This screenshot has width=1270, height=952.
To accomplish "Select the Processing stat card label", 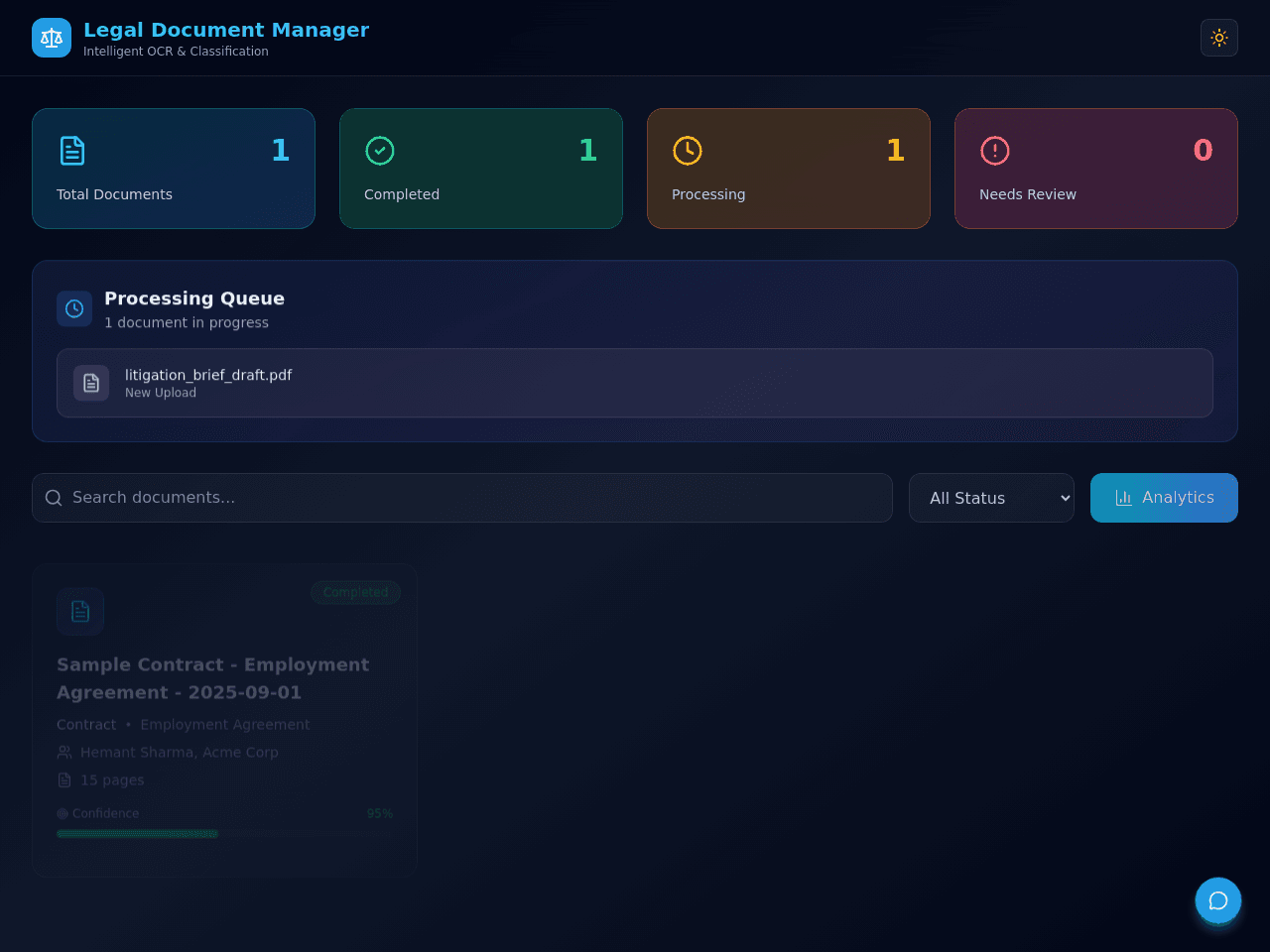I will (x=708, y=194).
